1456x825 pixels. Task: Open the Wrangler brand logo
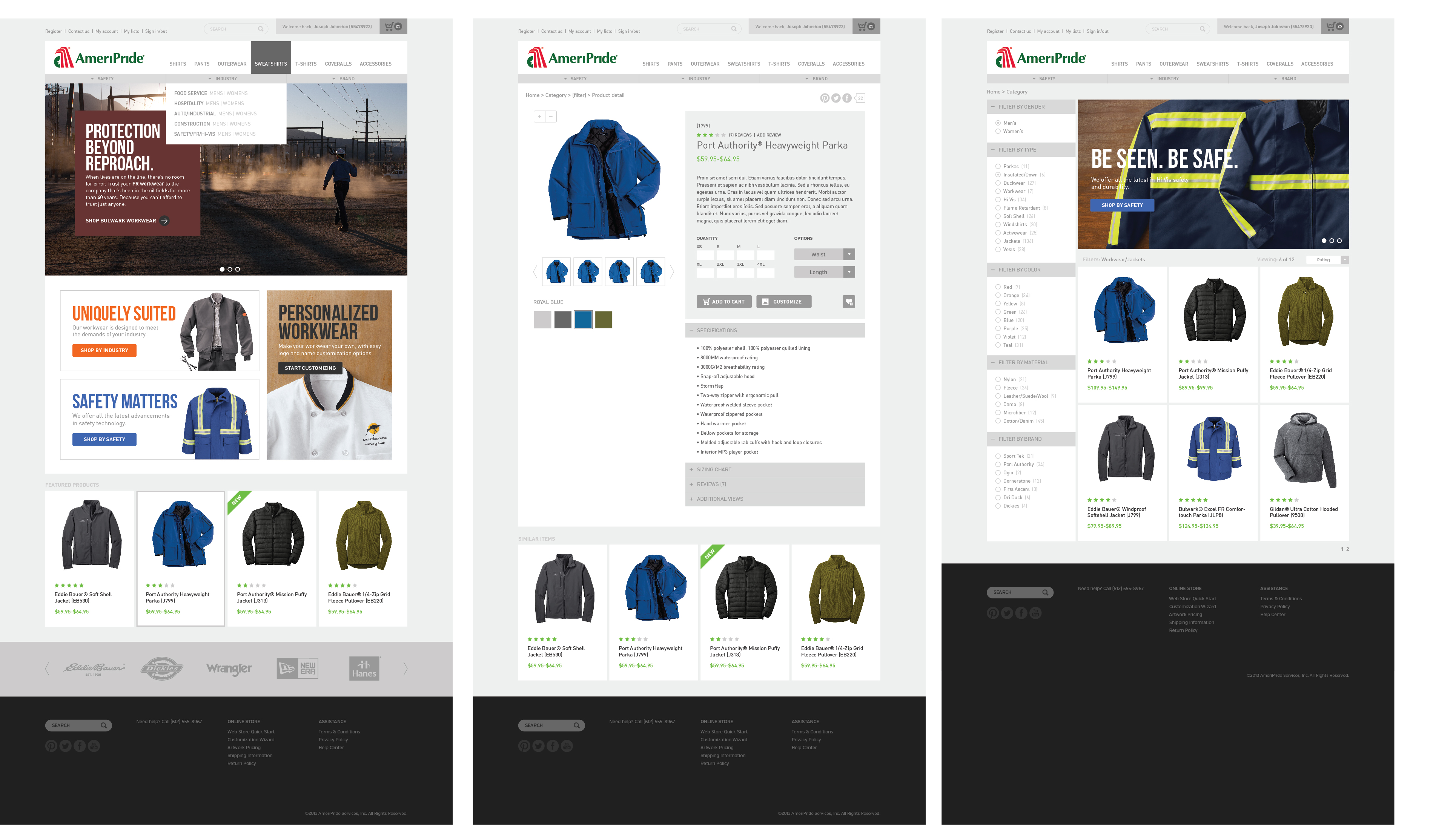pyautogui.click(x=229, y=669)
